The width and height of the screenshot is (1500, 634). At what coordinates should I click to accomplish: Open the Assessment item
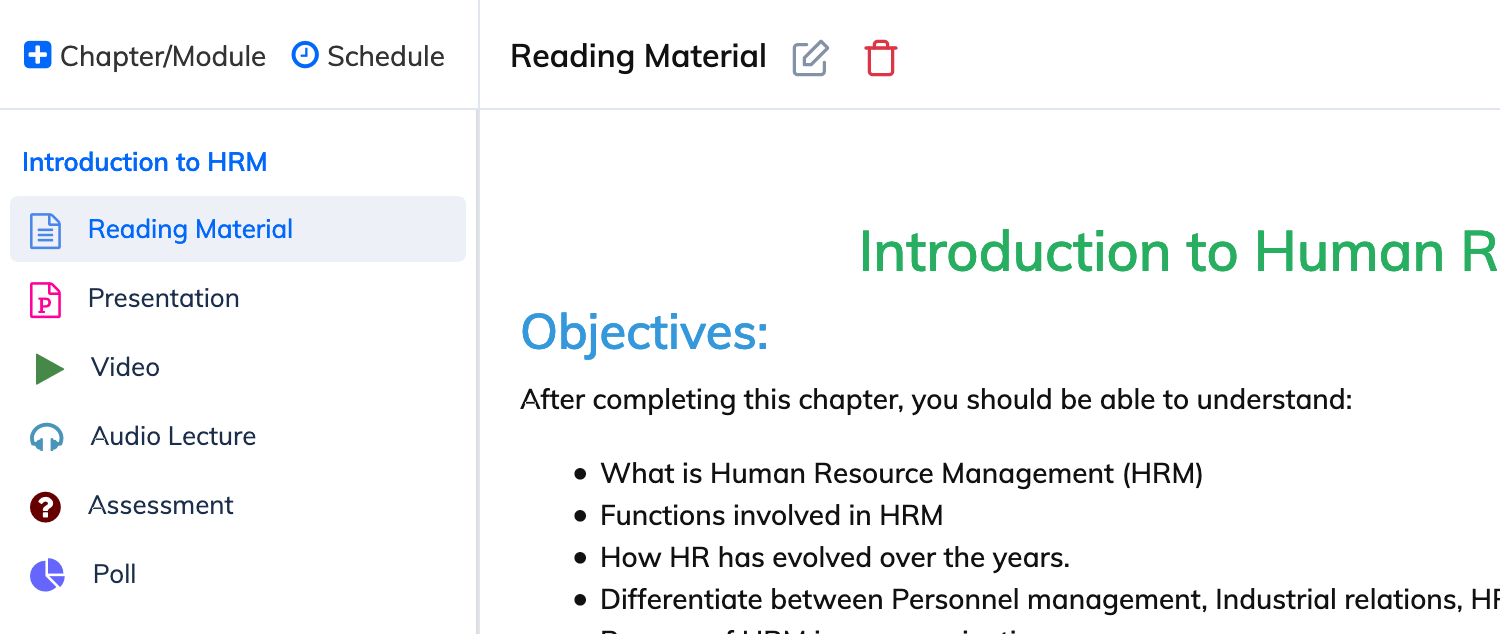238,505
